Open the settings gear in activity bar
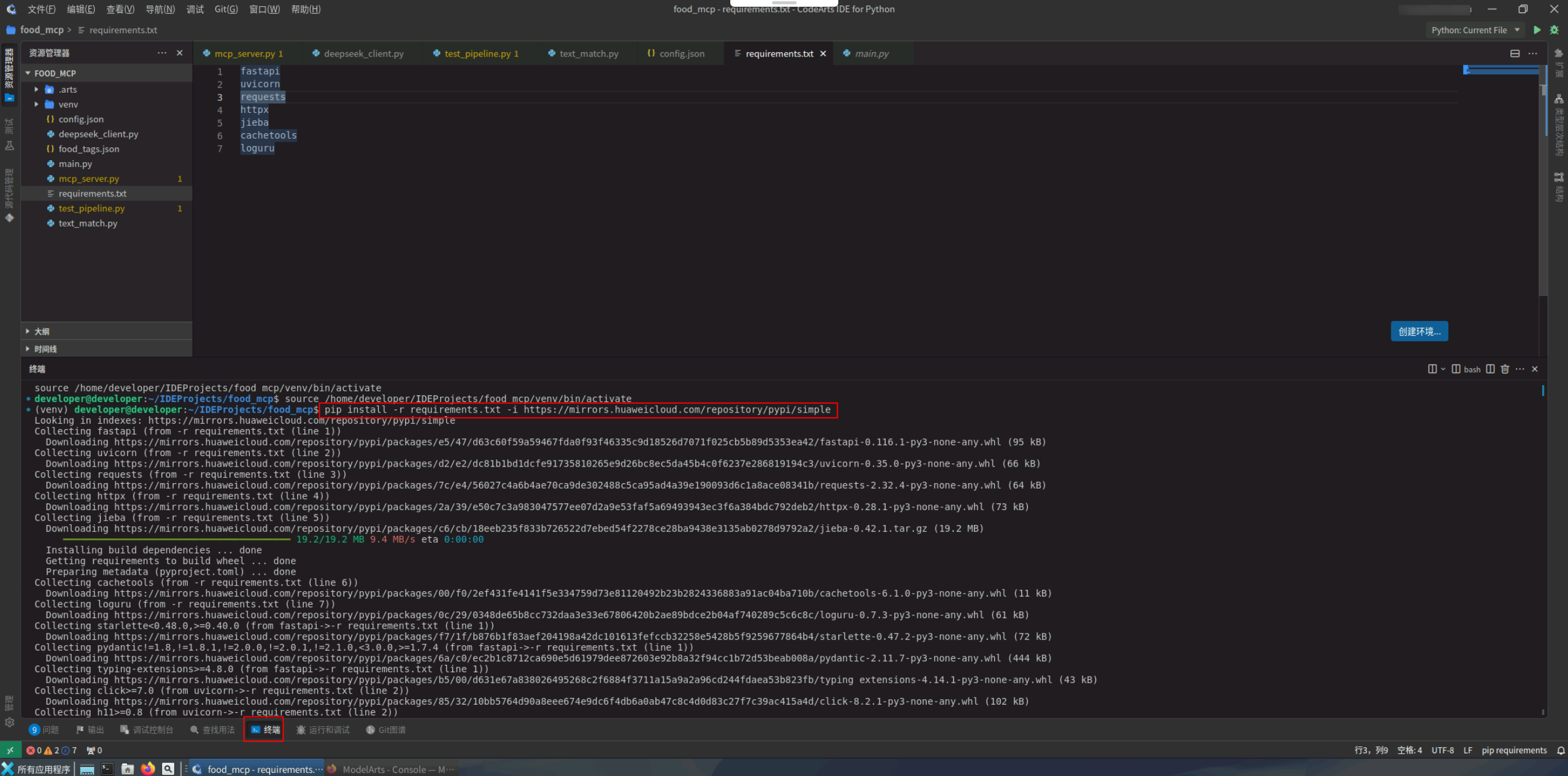This screenshot has height=776, width=1568. pyautogui.click(x=9, y=723)
